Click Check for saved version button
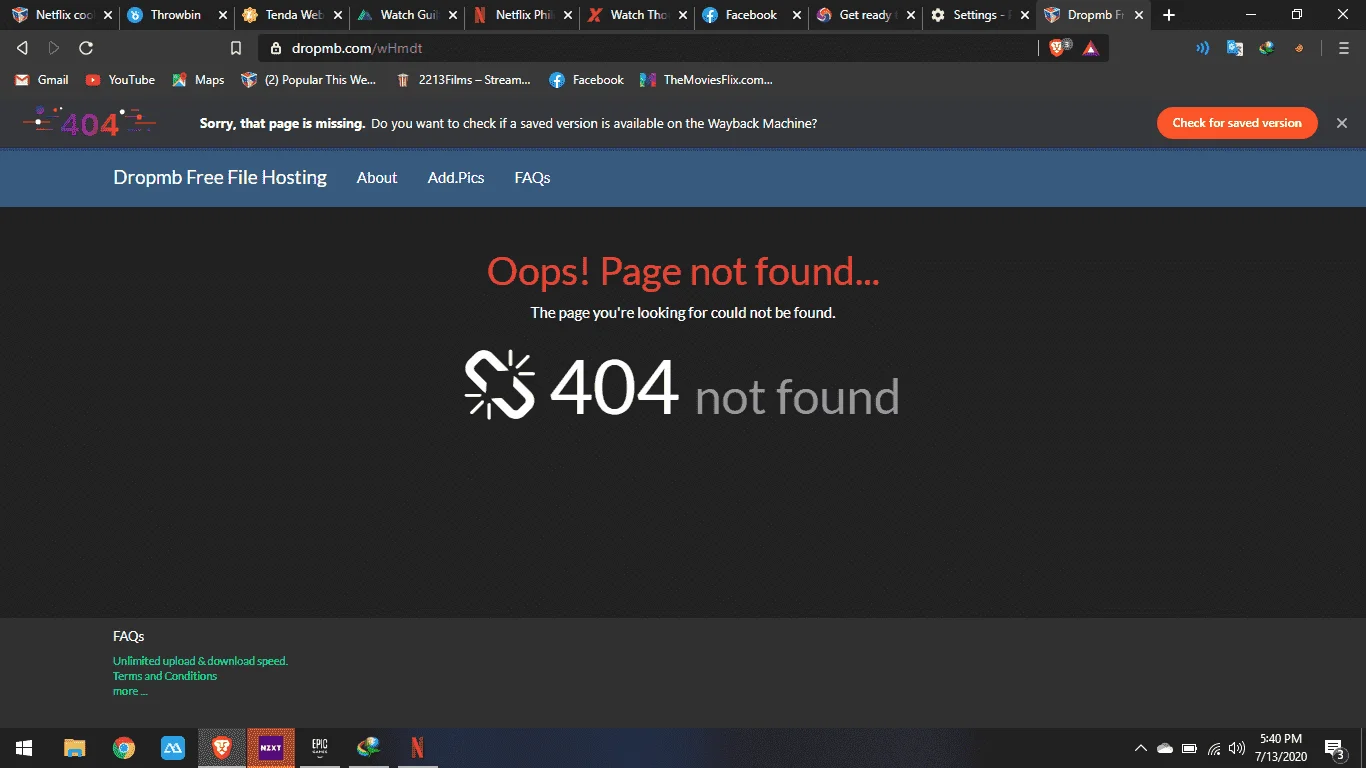 click(1237, 123)
